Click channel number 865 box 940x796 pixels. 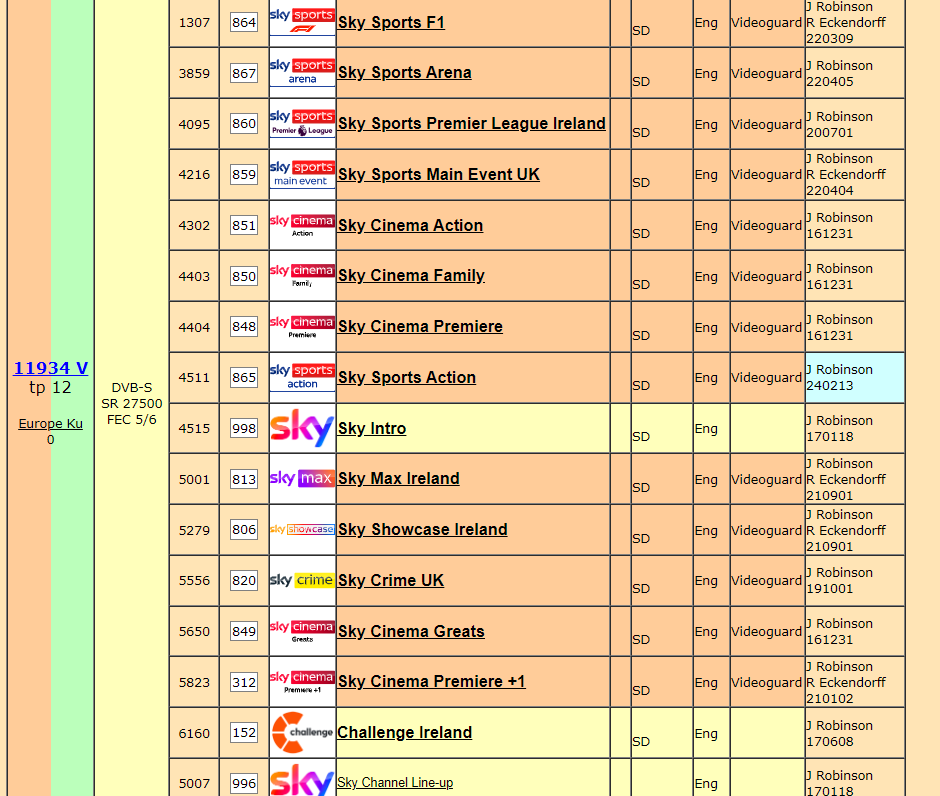(x=244, y=378)
